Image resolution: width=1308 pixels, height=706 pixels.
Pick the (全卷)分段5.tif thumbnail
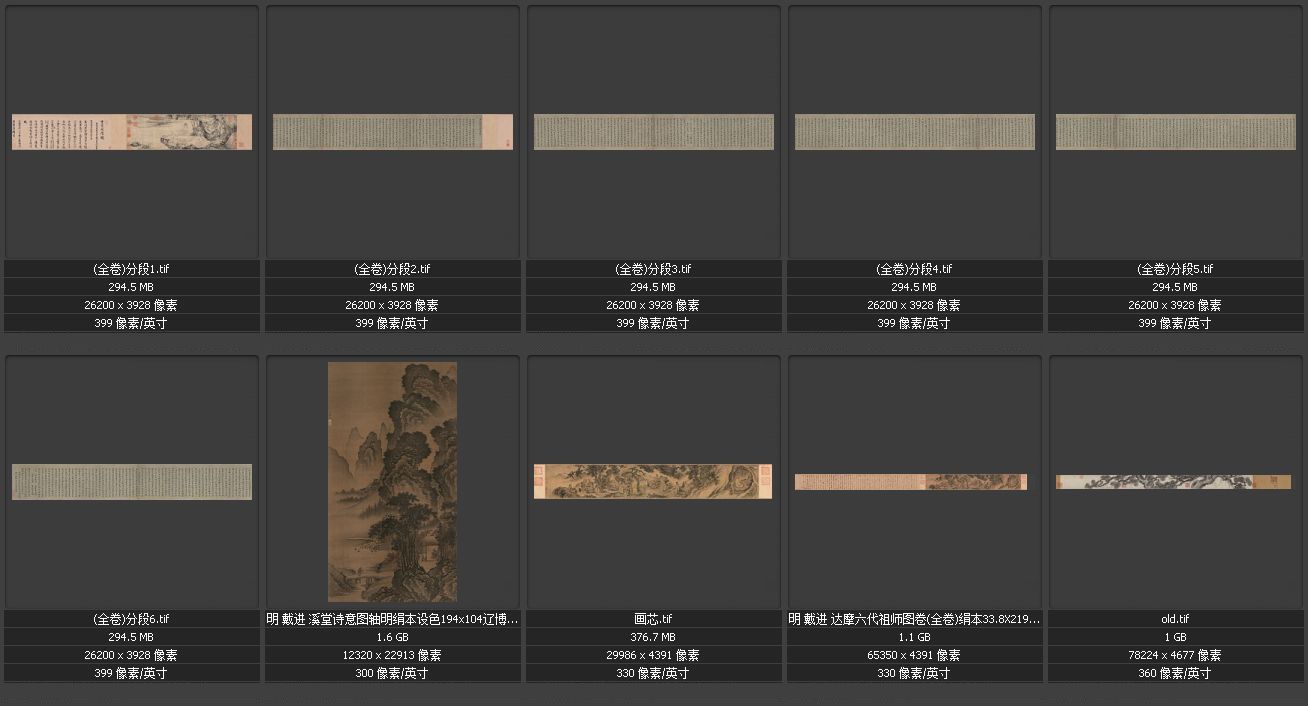[1176, 132]
